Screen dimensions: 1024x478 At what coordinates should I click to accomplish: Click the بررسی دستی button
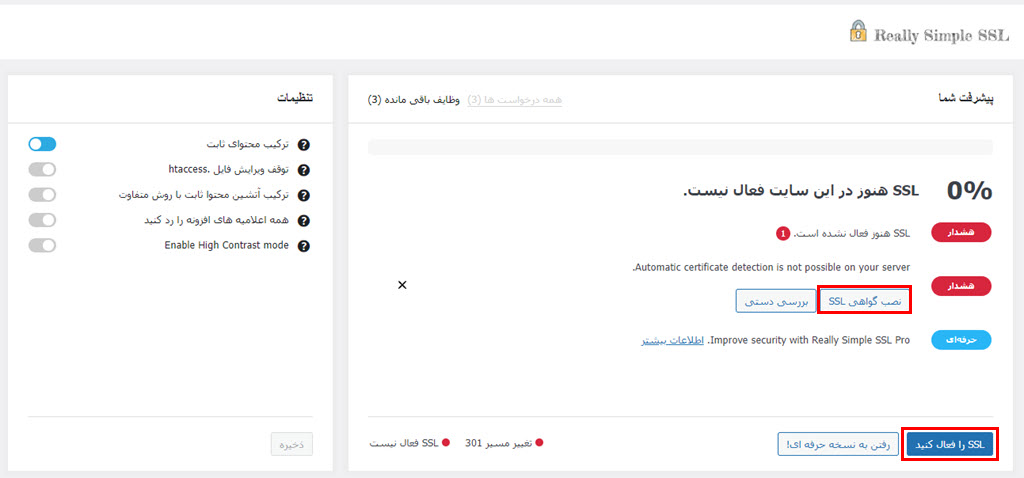click(x=776, y=301)
